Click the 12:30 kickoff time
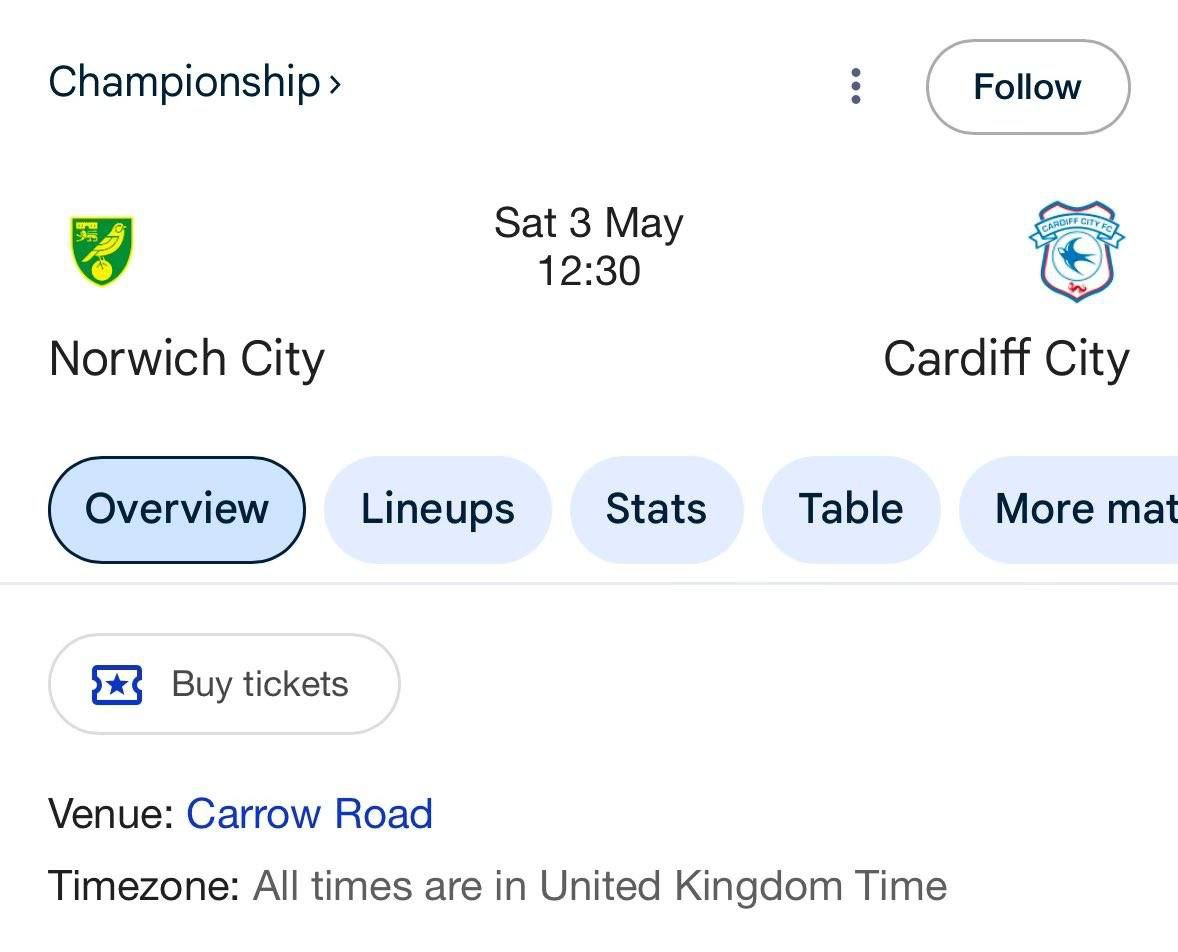Viewport: 1178px width, 952px height. click(588, 271)
